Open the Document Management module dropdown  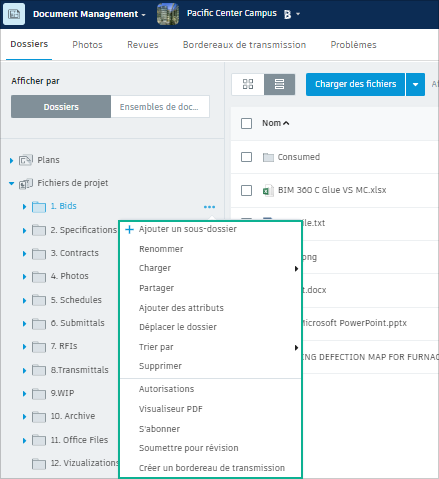143,15
